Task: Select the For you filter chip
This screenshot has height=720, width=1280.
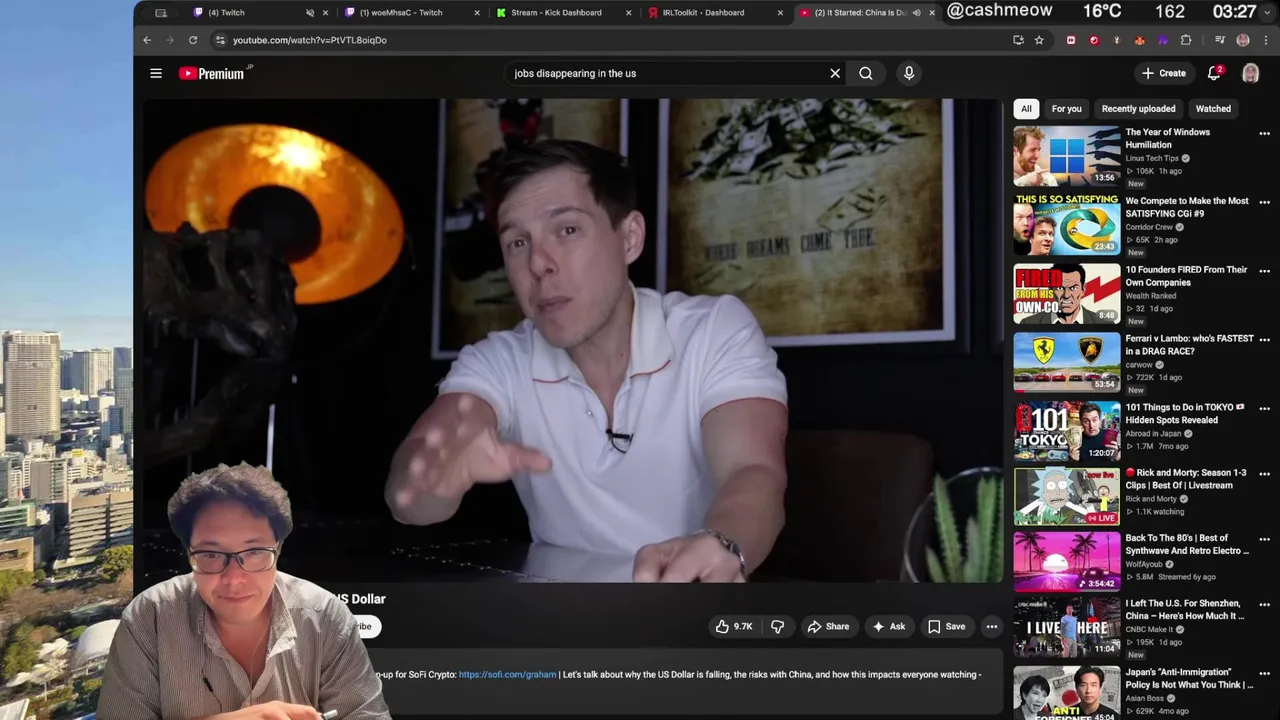Action: point(1066,109)
